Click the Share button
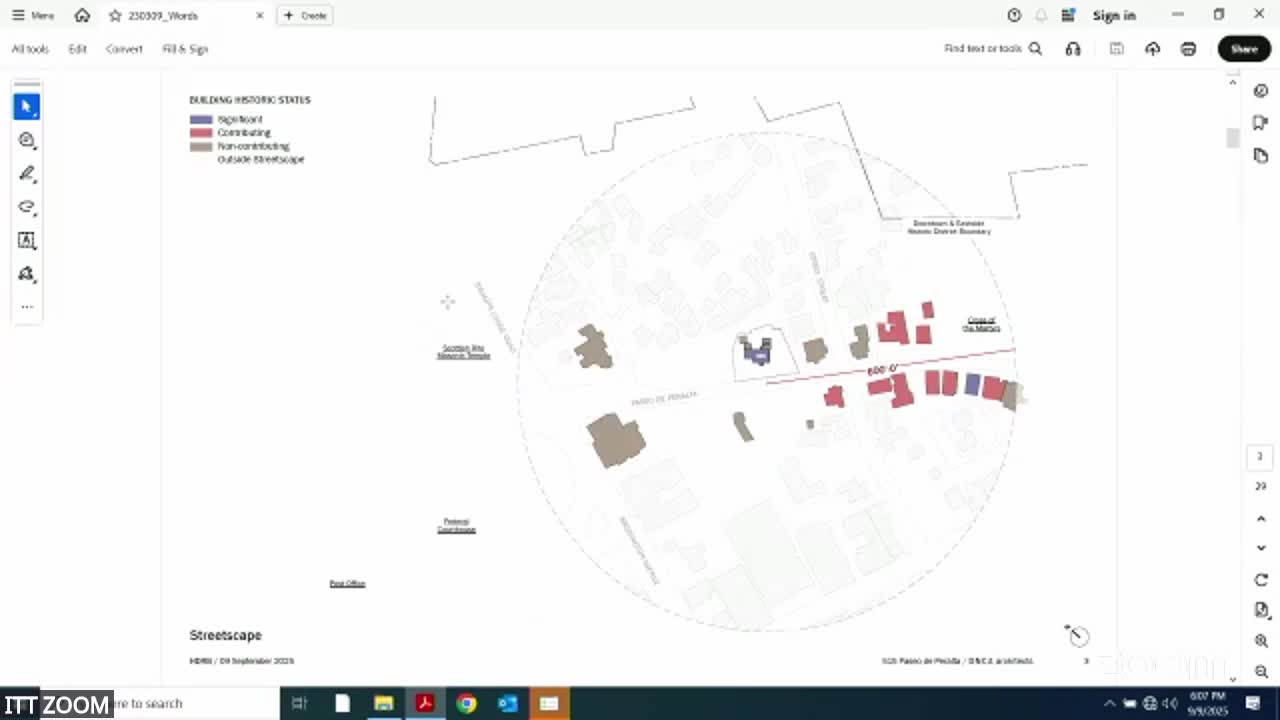The image size is (1280, 720). click(1244, 48)
